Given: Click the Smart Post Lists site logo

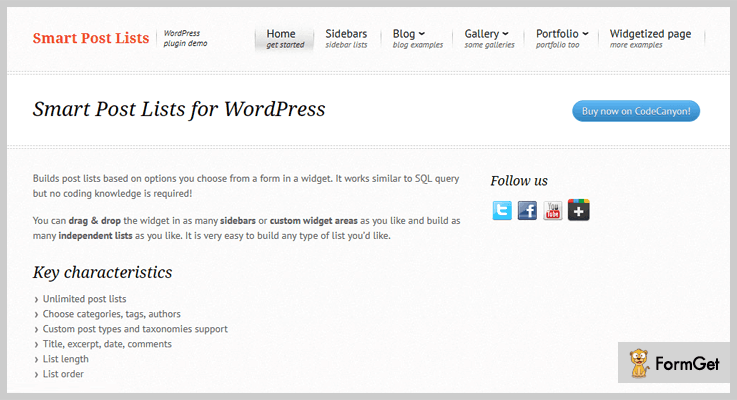Looking at the screenshot, I should point(91,38).
